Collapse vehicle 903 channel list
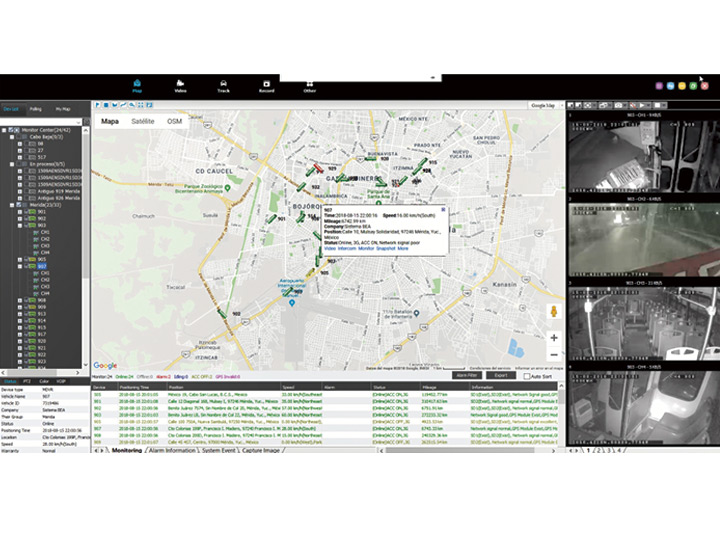720x550 pixels. tap(20, 225)
